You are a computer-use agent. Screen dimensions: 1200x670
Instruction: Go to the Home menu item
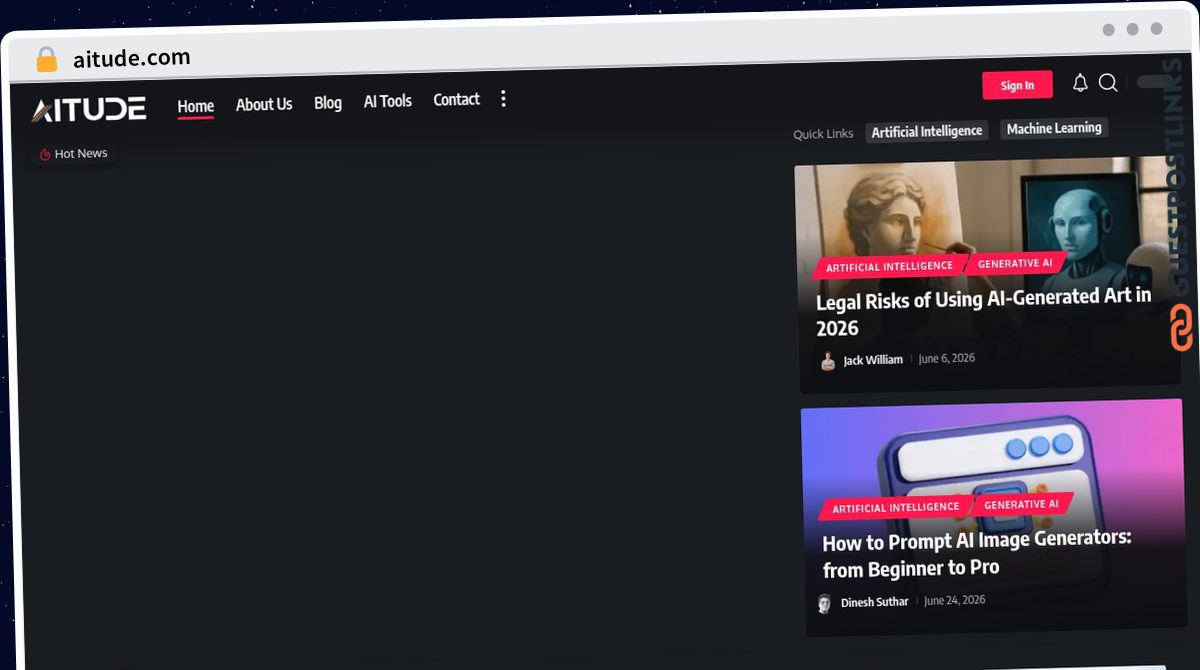(196, 107)
